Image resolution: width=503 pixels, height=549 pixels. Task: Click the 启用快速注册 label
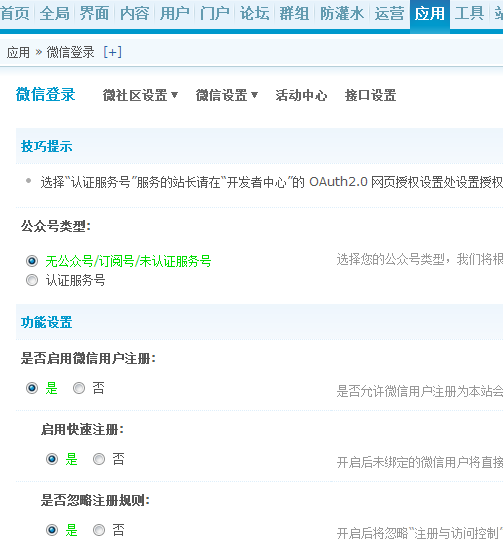(82, 430)
